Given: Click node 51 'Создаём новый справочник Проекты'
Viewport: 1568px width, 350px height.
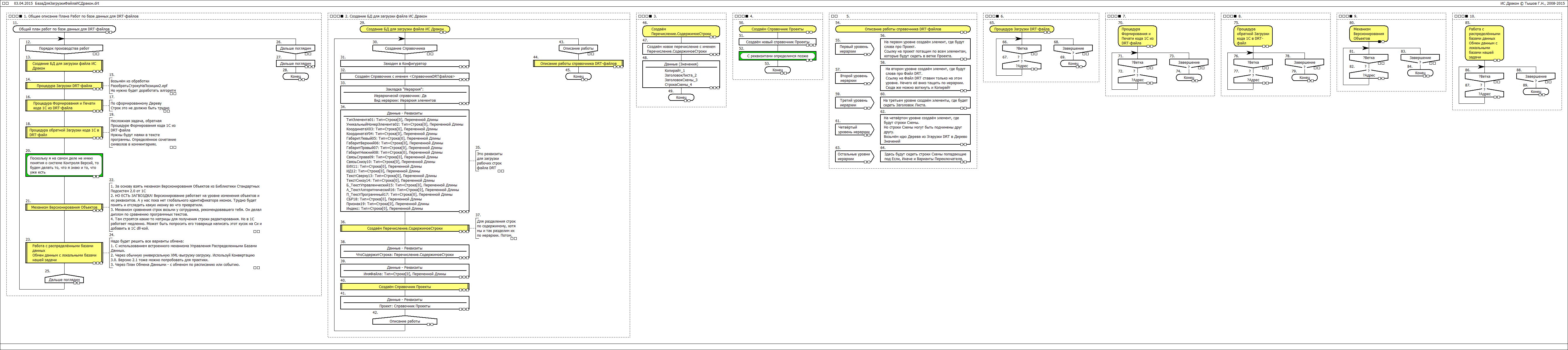Looking at the screenshot, I should coord(777,42).
